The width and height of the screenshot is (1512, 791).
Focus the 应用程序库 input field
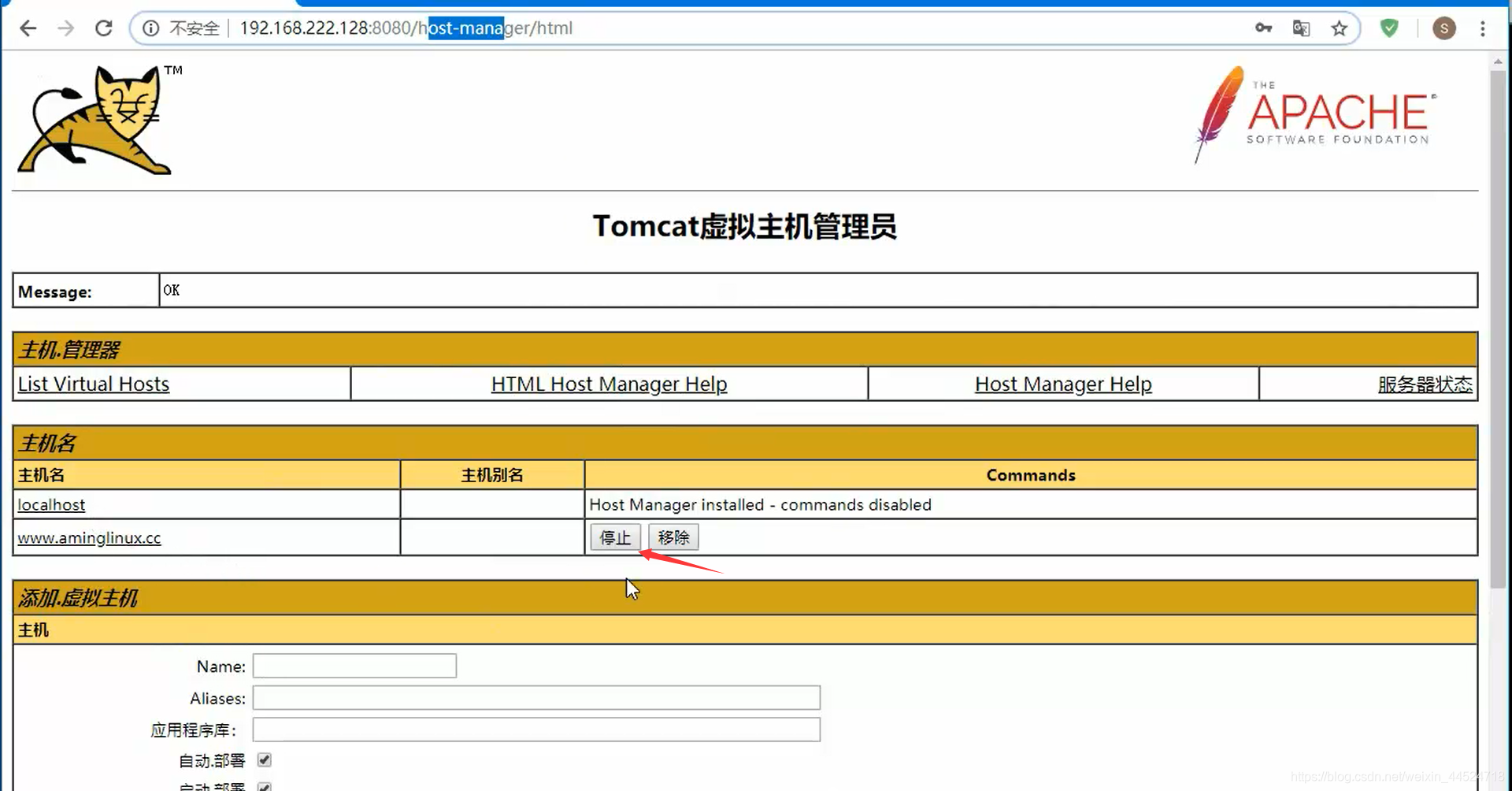click(536, 730)
